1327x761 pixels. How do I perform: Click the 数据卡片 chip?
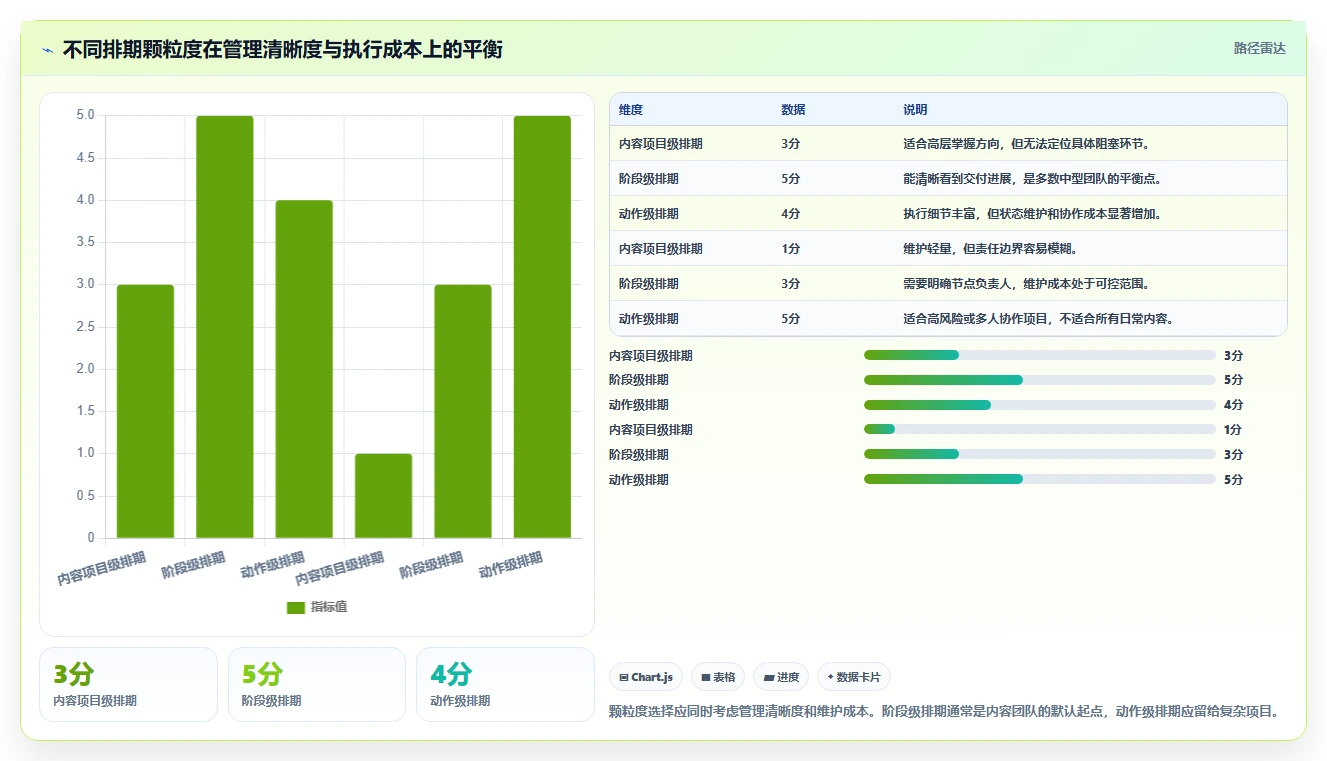853,677
